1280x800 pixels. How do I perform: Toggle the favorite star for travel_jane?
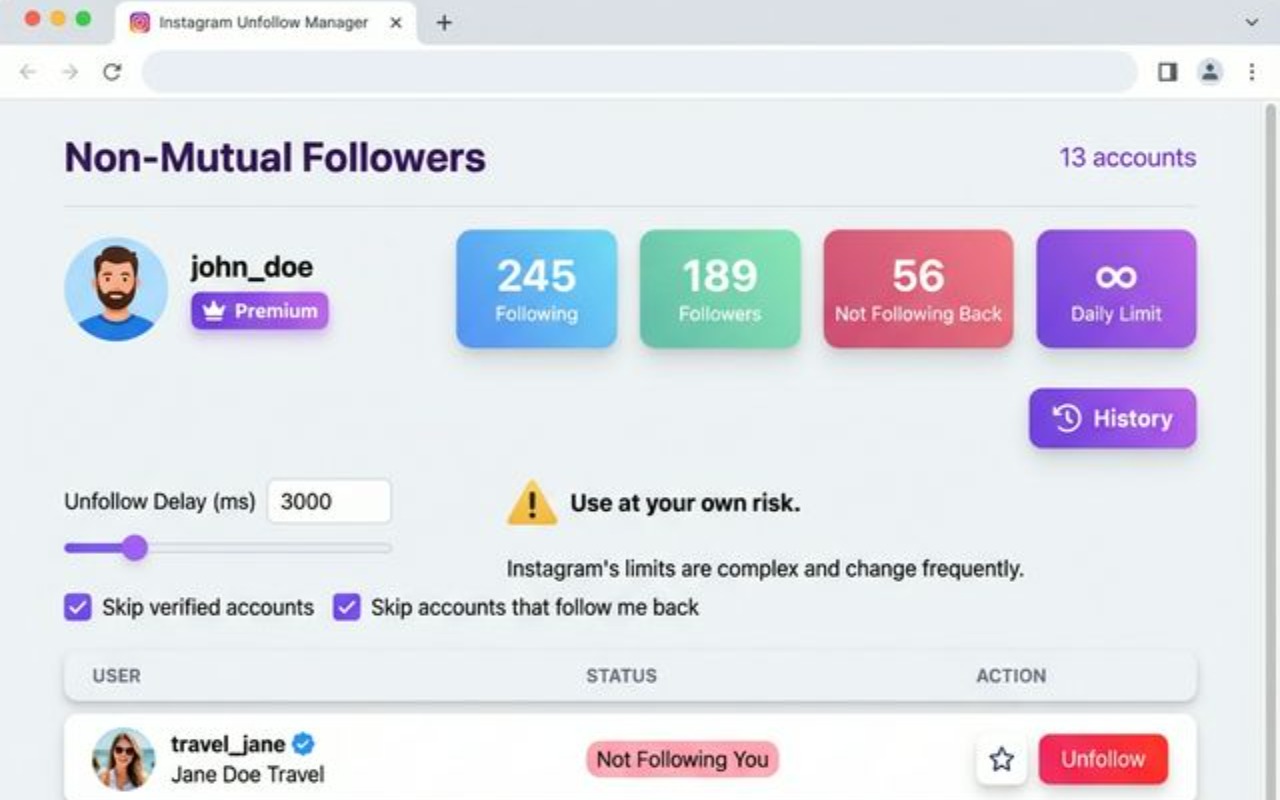pos(1001,760)
